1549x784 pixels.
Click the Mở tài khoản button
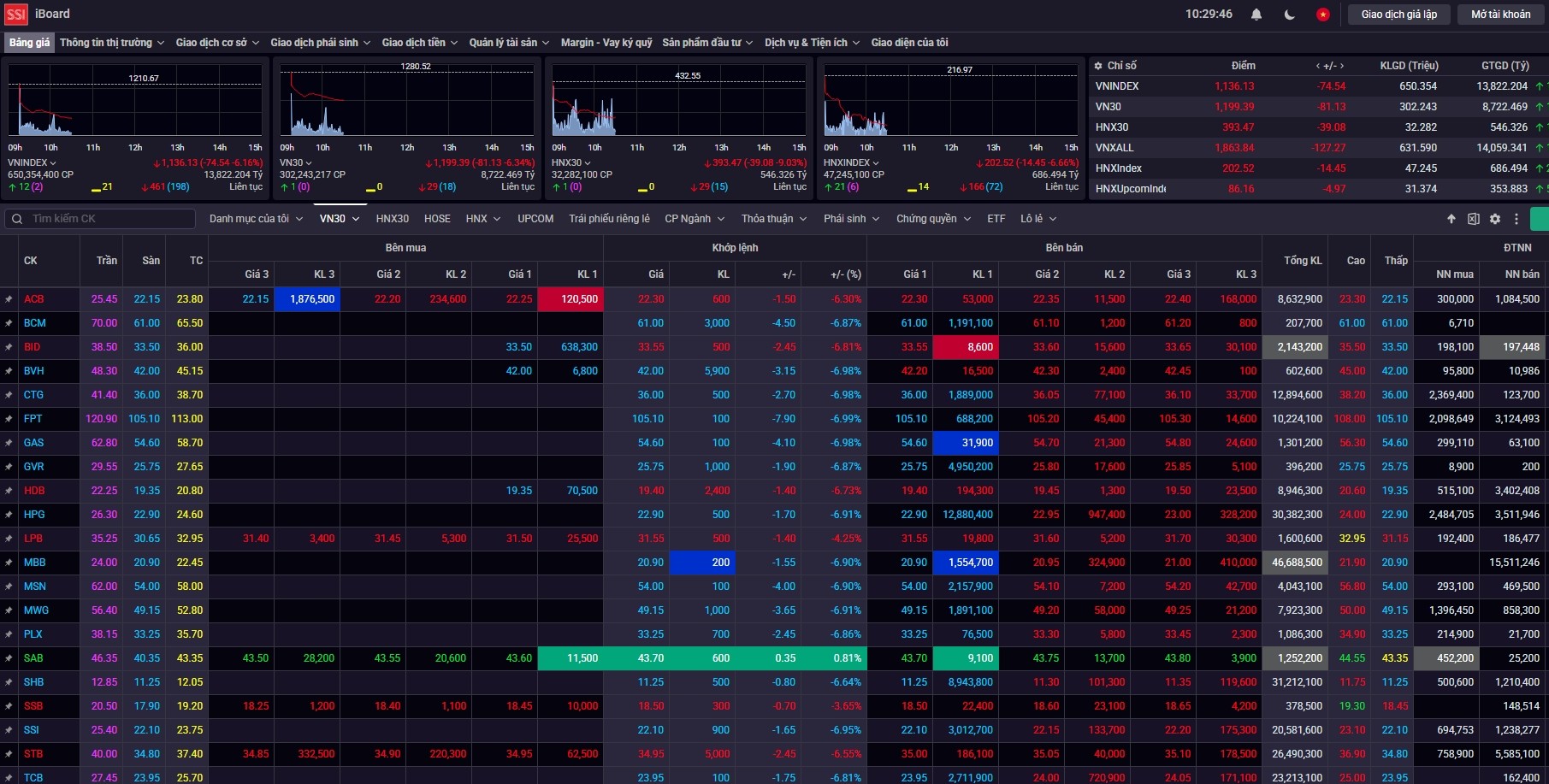(x=1501, y=15)
